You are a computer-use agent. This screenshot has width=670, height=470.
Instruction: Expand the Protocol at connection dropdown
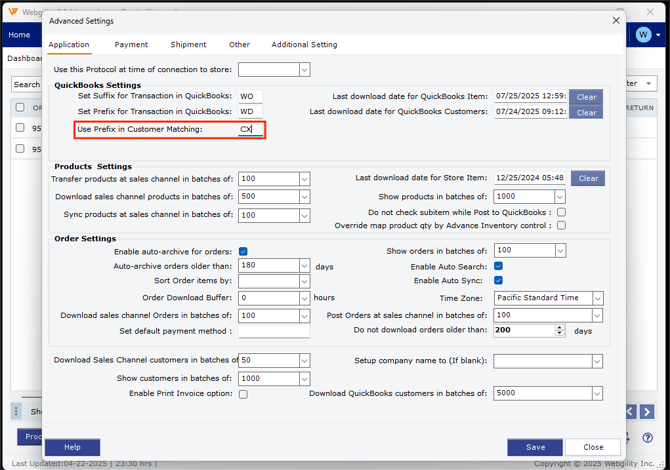304,70
